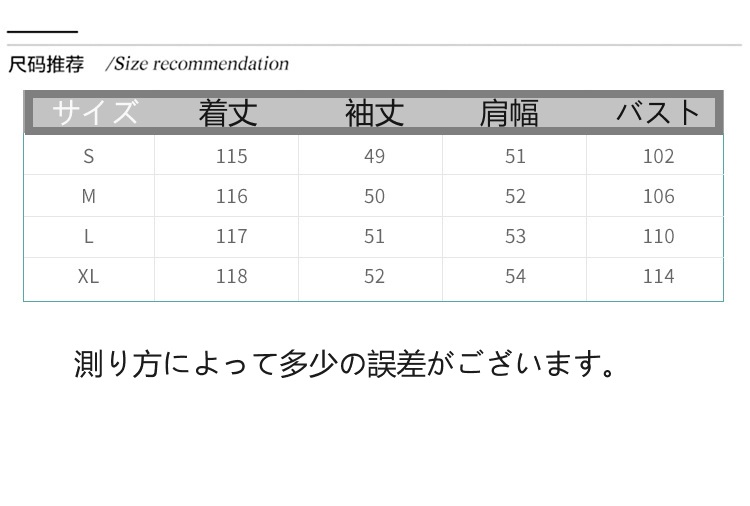Click the L size row label
Image resolution: width=750 pixels, height=506 pixels.
[89, 236]
